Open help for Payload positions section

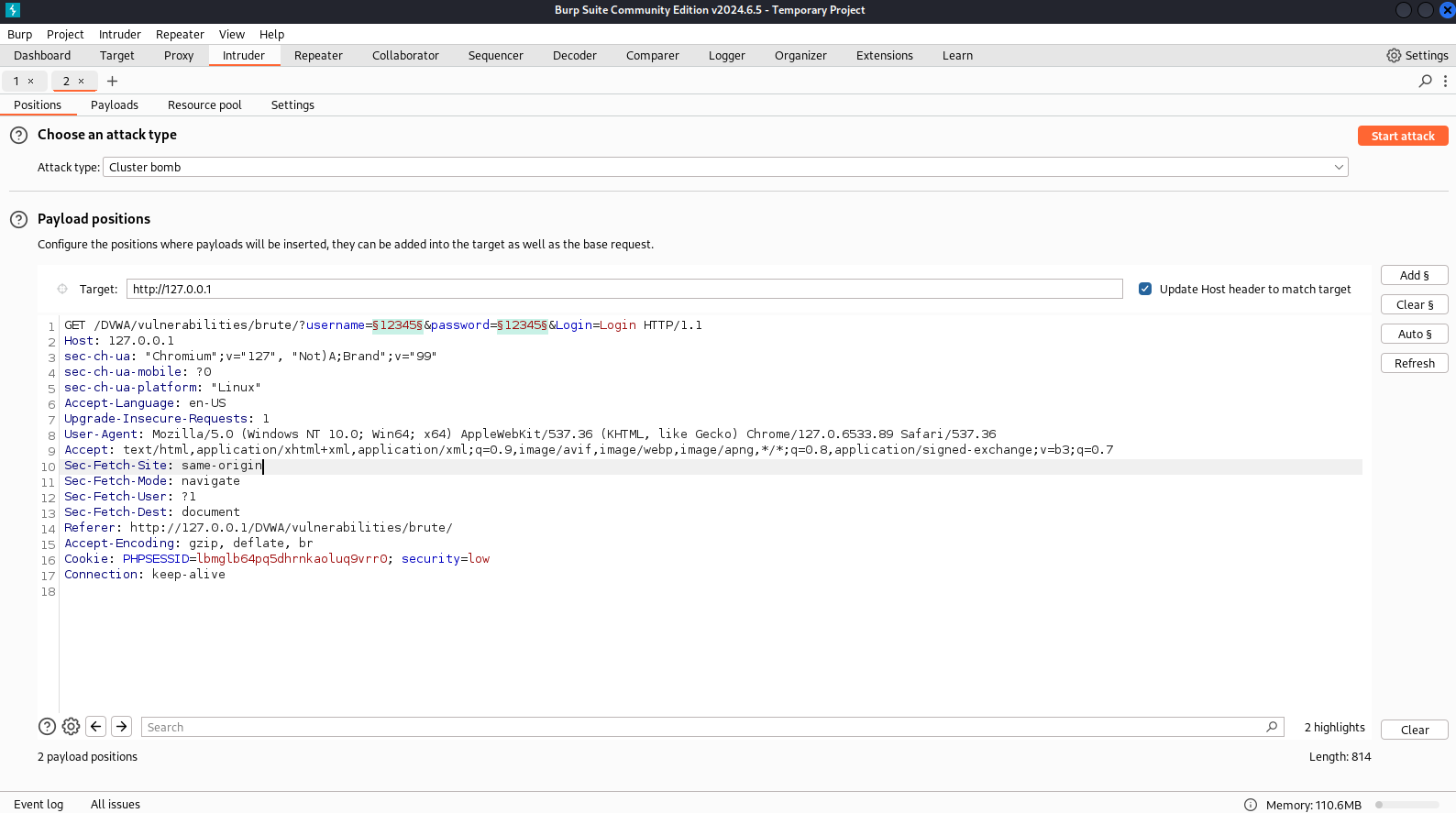(18, 220)
